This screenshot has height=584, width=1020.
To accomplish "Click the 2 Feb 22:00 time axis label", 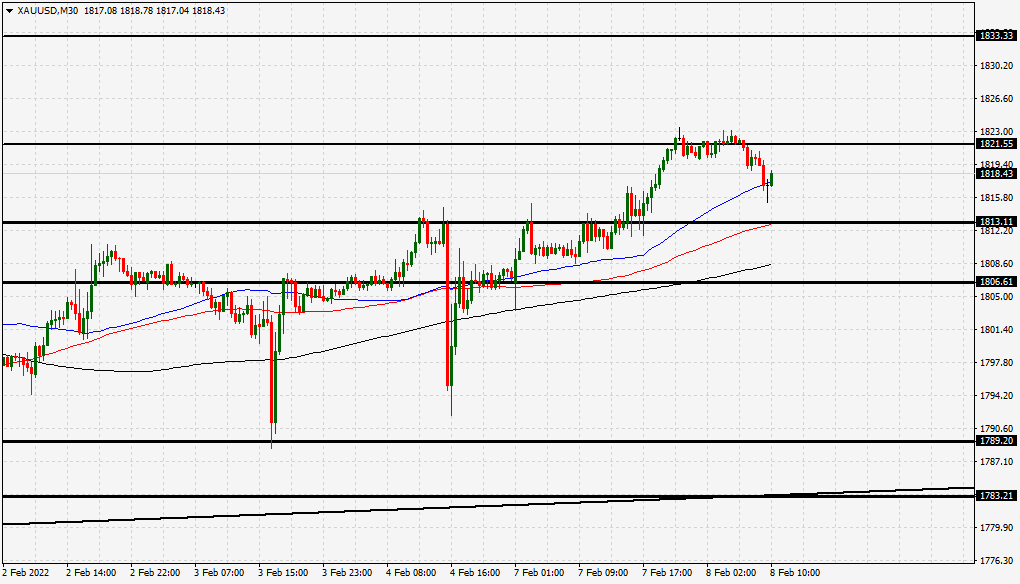I will pyautogui.click(x=155, y=573).
